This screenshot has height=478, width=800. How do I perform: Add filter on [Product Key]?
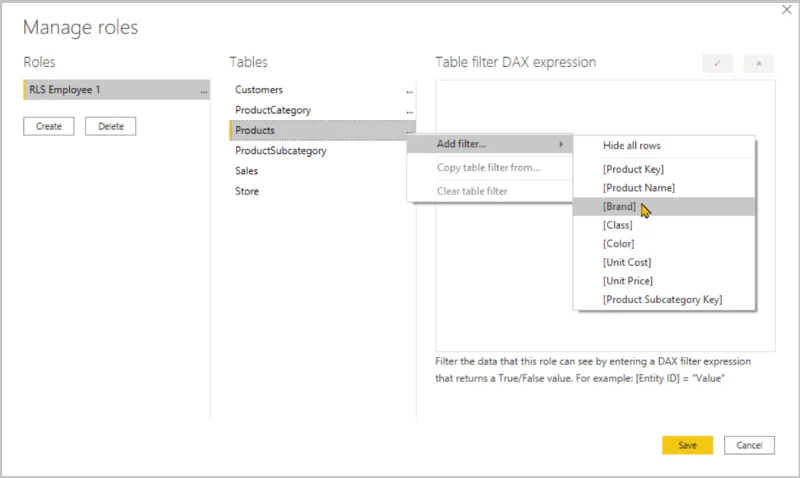pos(664,169)
